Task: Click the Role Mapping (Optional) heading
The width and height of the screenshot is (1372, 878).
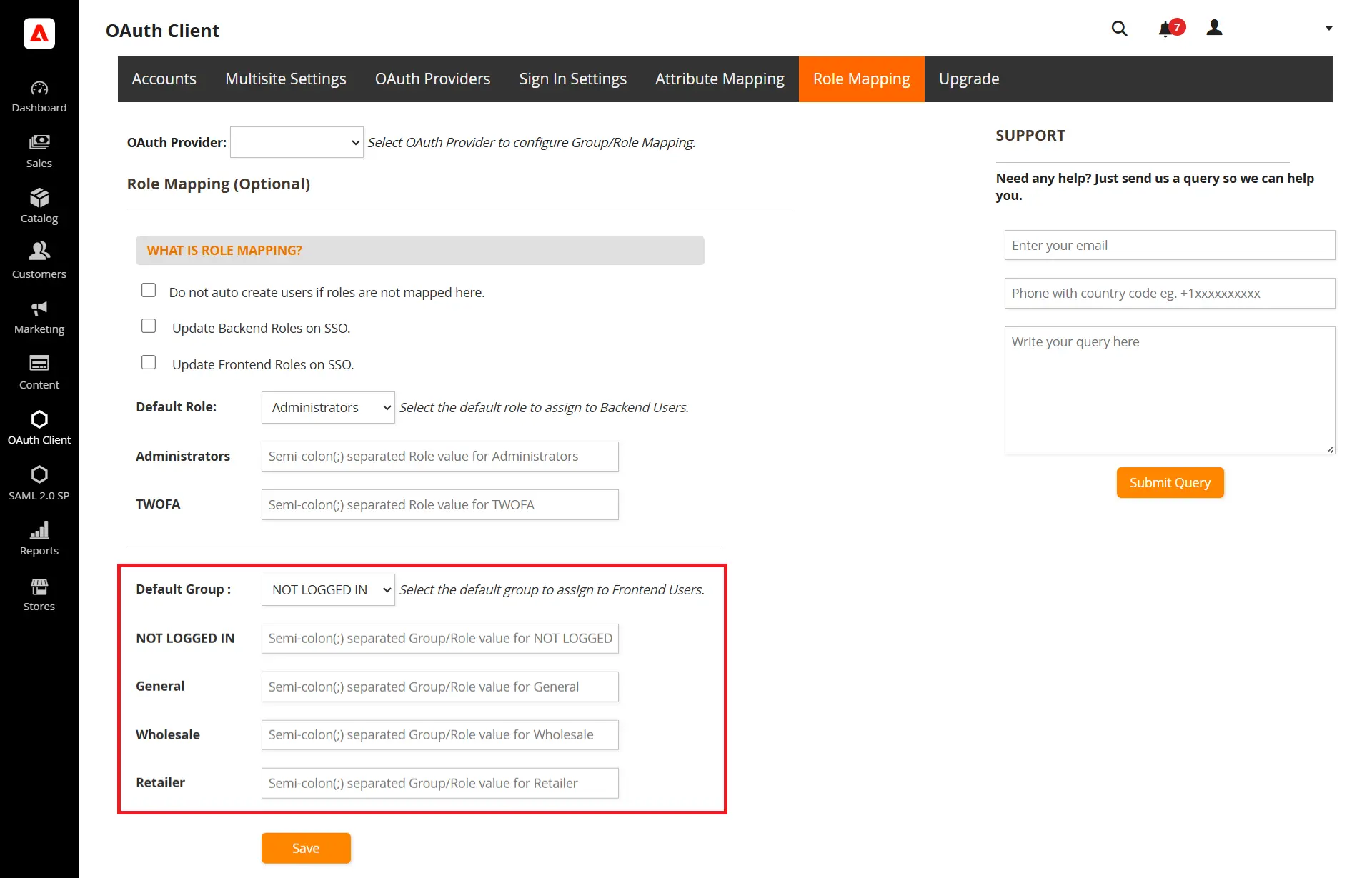Action: (219, 184)
